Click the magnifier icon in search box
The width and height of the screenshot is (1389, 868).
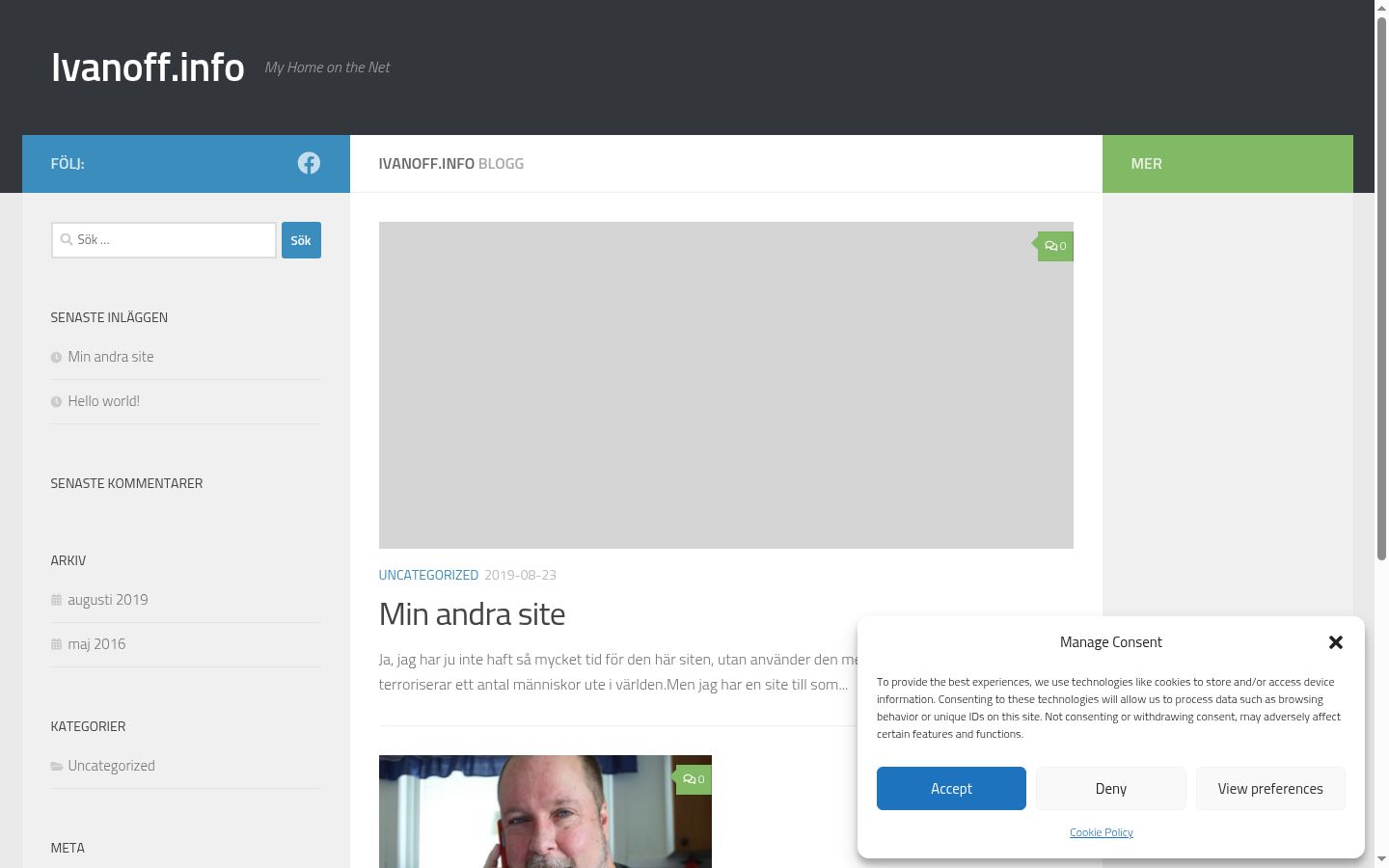[67, 239]
